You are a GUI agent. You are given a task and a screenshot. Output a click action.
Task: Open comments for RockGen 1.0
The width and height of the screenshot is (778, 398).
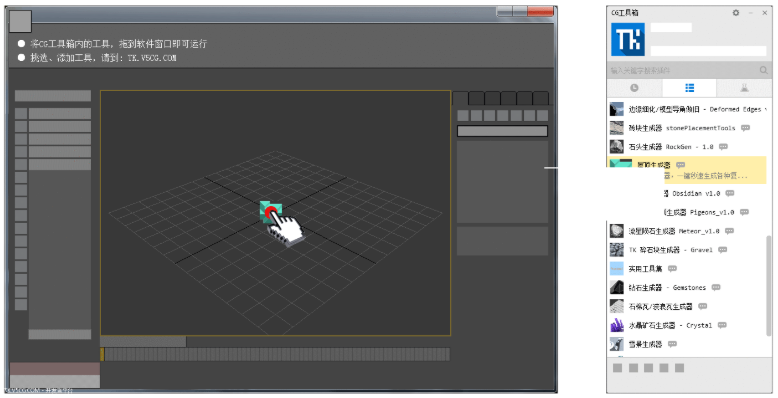pos(723,147)
